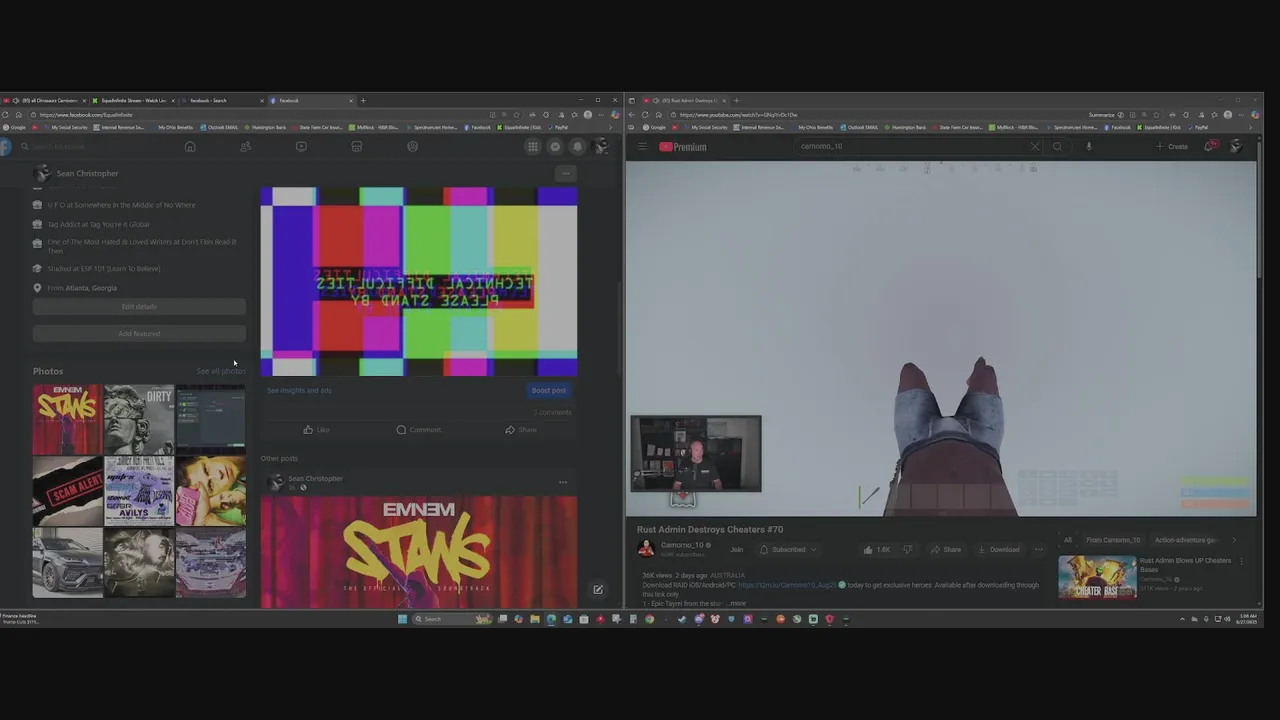The height and width of the screenshot is (720, 1280).
Task: Open Facebook notifications bell
Action: pyautogui.click(x=577, y=147)
